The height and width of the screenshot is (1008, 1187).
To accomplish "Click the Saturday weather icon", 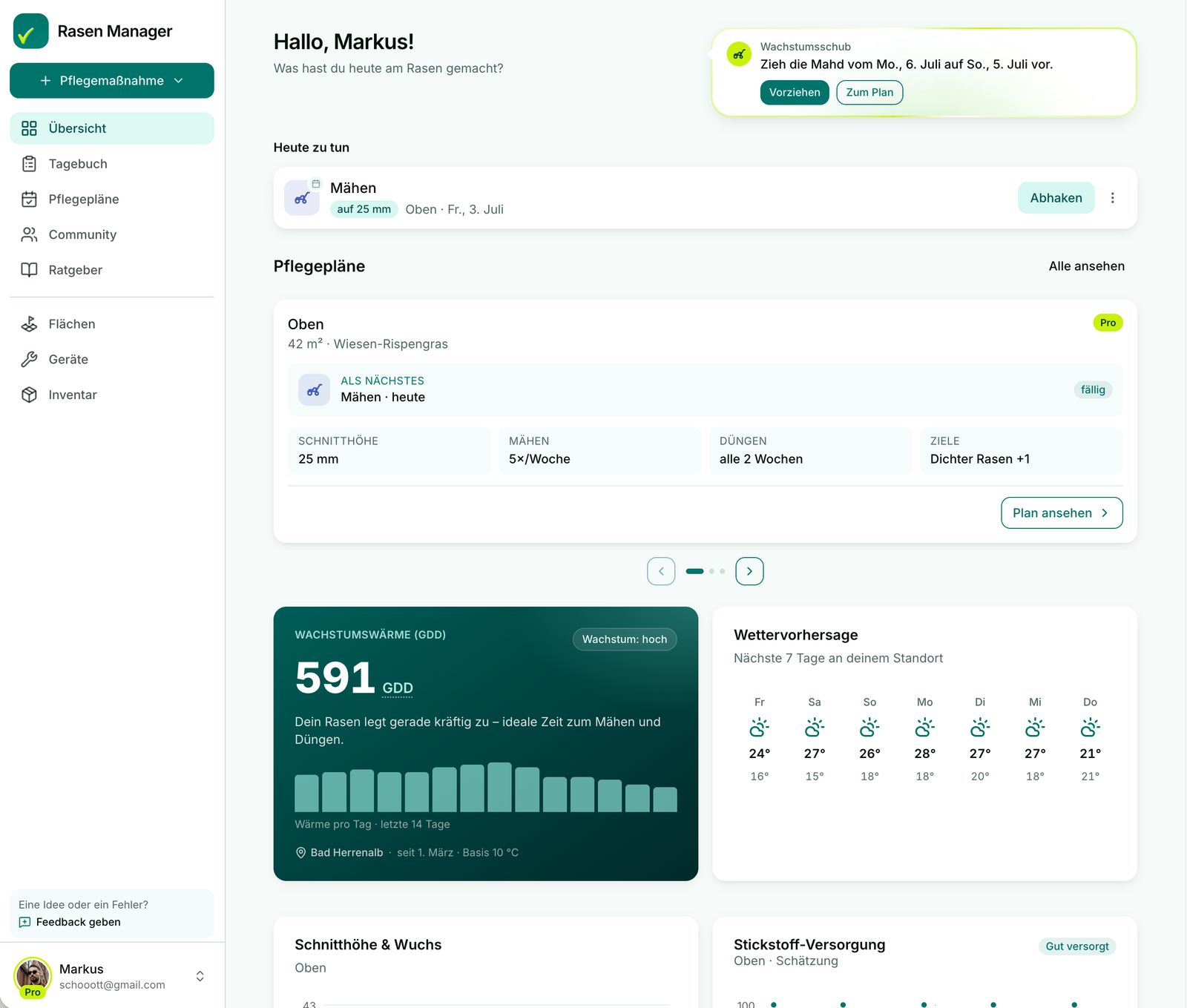I will (x=815, y=728).
